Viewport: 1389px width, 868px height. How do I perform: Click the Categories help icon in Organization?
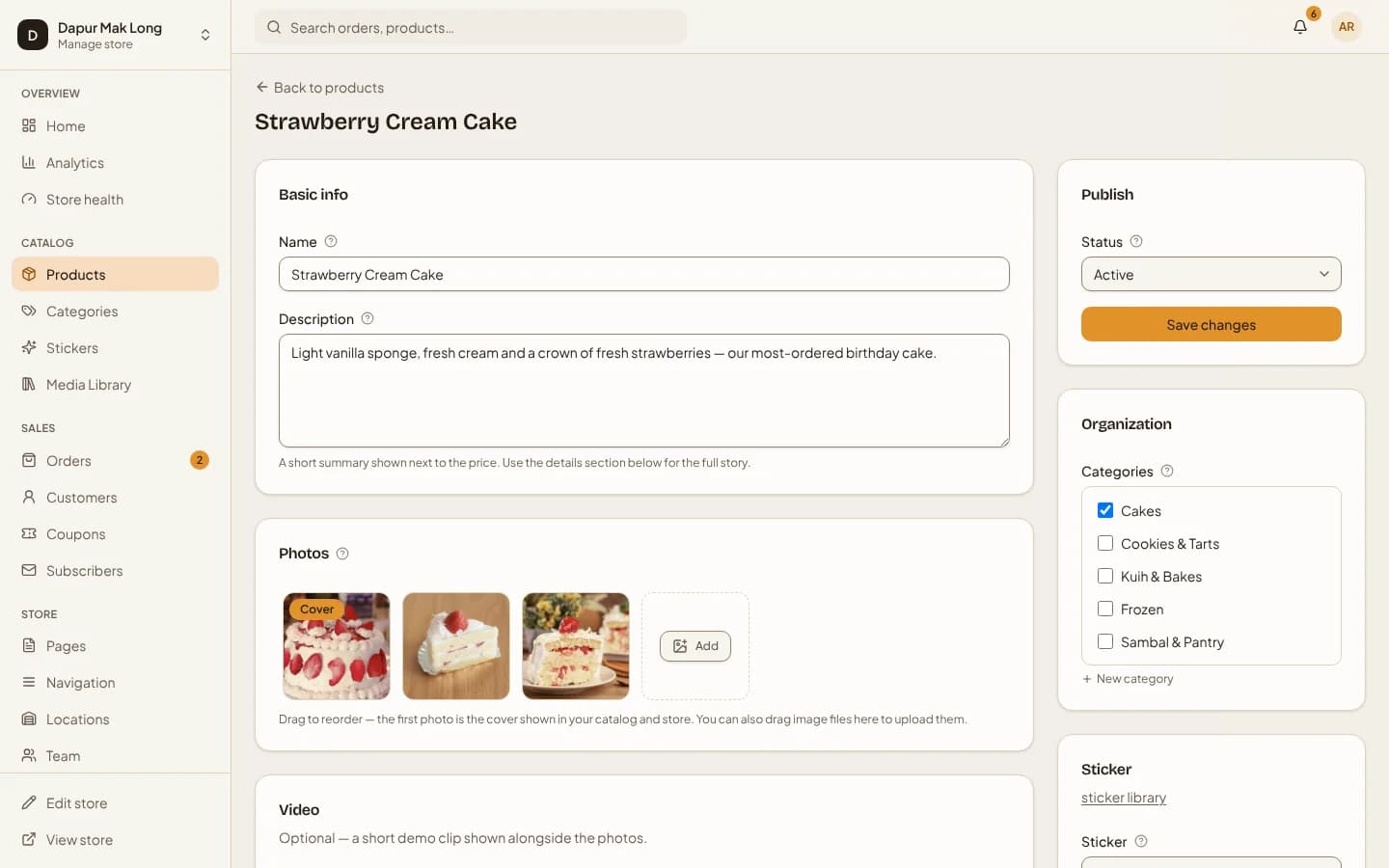(x=1167, y=471)
